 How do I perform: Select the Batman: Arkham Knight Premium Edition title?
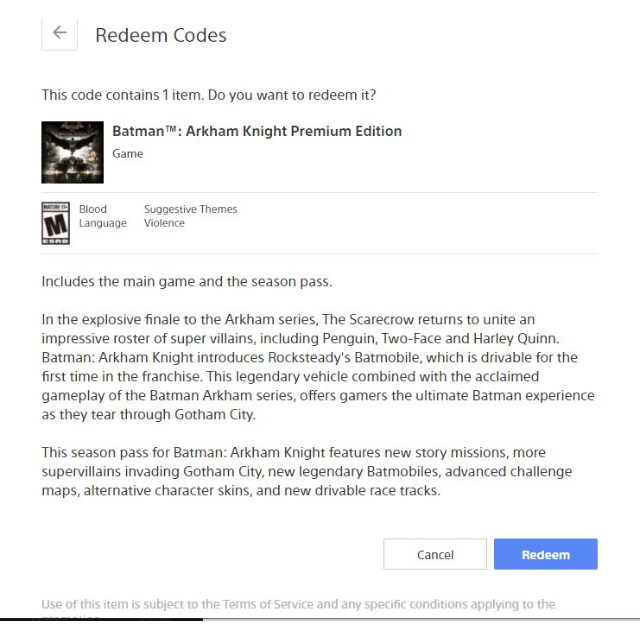click(x=257, y=131)
